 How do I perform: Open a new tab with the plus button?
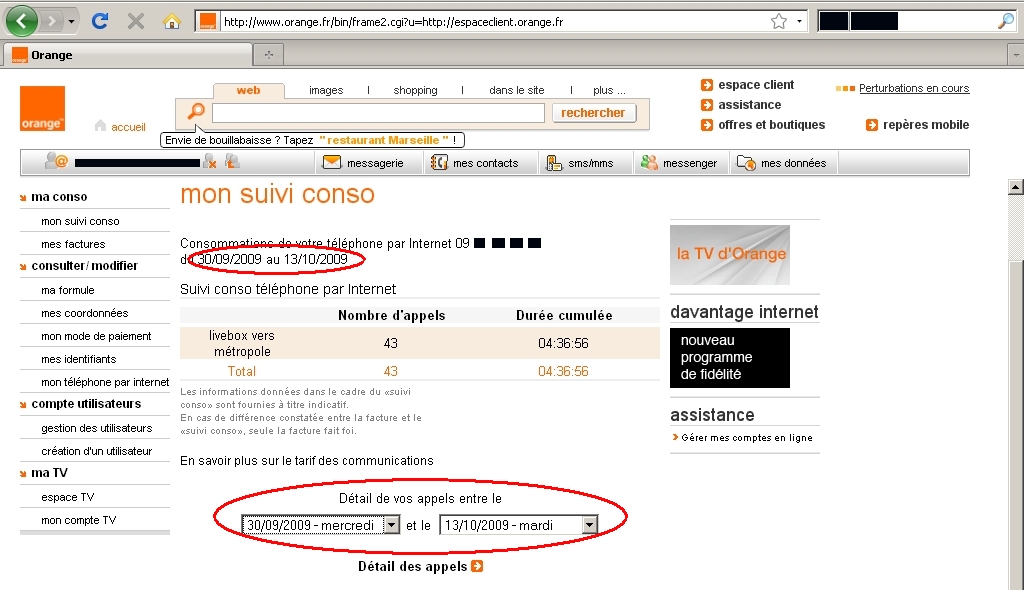pos(268,55)
